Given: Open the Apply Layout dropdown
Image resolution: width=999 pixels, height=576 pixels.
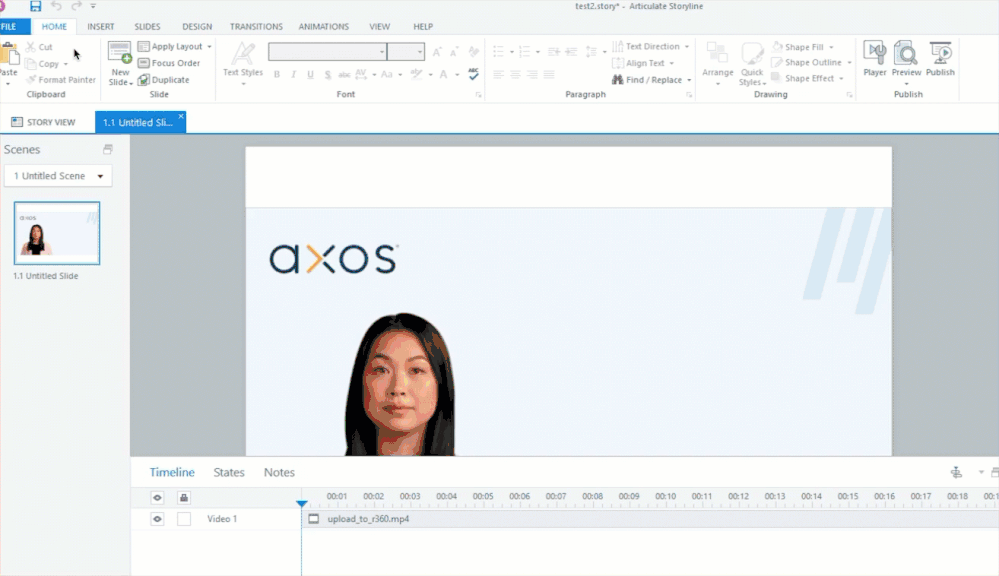Looking at the screenshot, I should coord(176,47).
